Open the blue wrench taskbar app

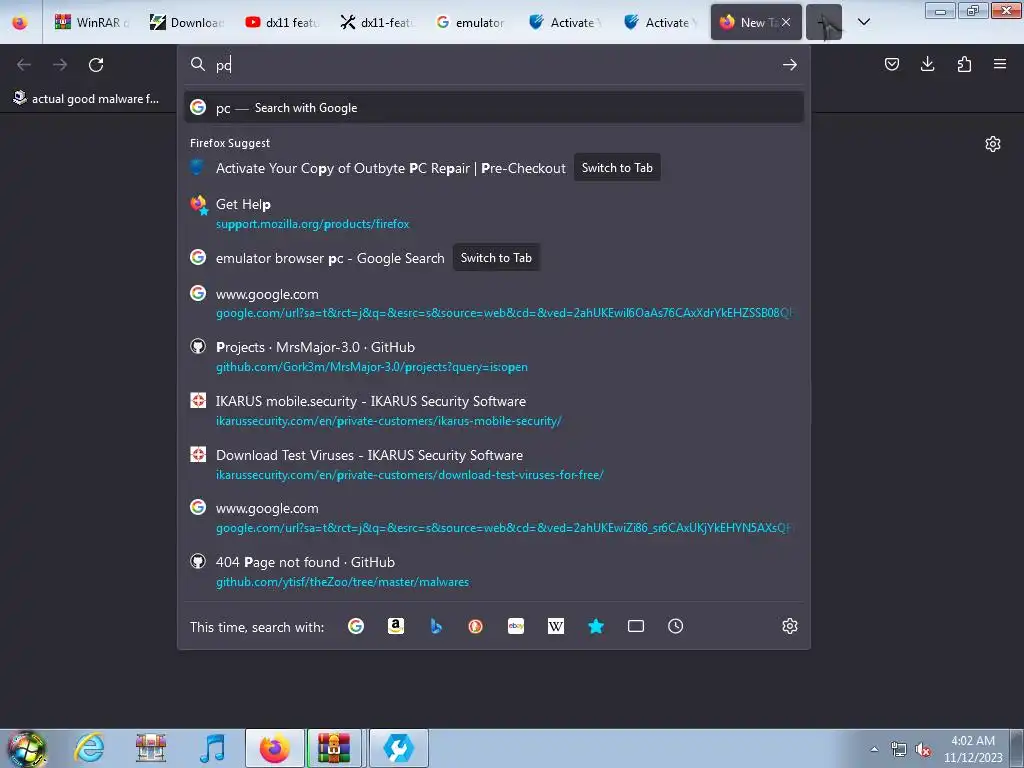(x=398, y=748)
